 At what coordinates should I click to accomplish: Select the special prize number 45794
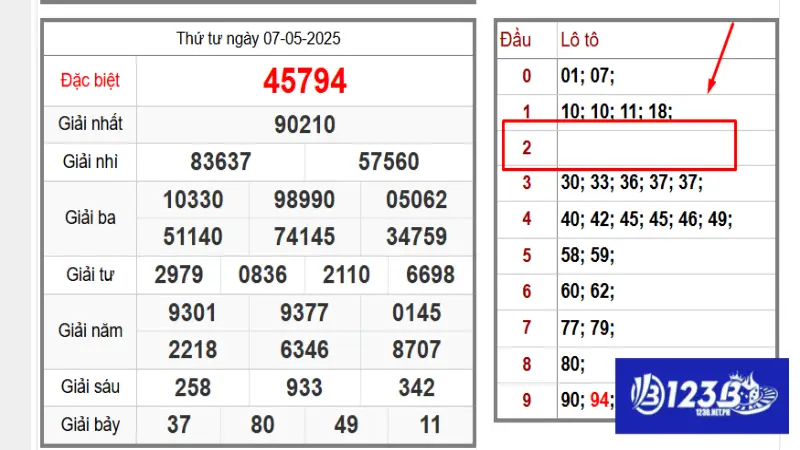point(305,81)
